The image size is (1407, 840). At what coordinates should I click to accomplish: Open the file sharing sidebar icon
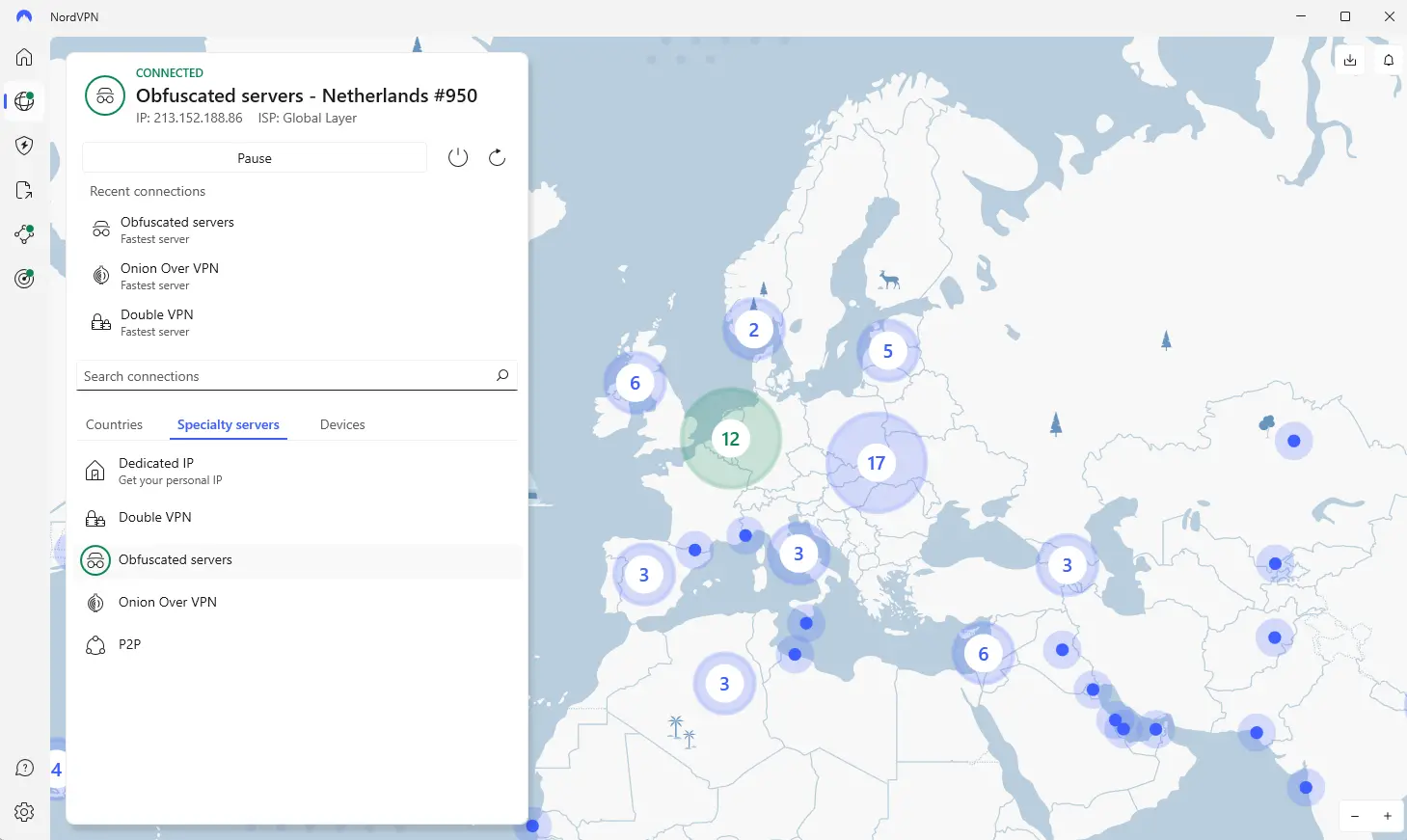click(x=23, y=190)
